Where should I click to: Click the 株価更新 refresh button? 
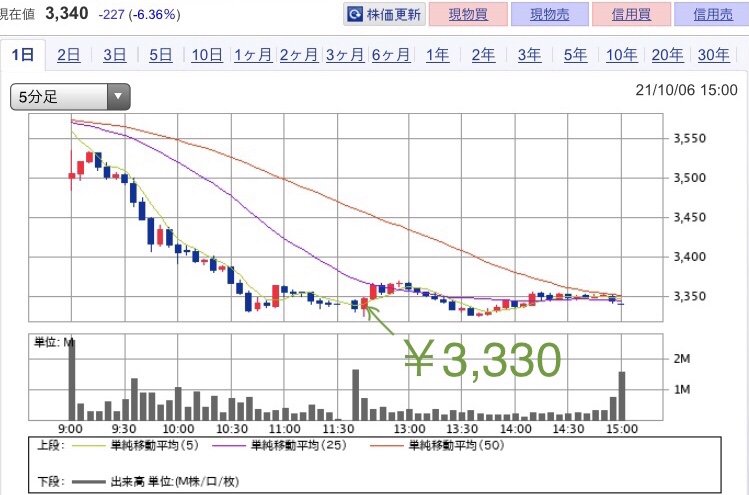pos(384,14)
